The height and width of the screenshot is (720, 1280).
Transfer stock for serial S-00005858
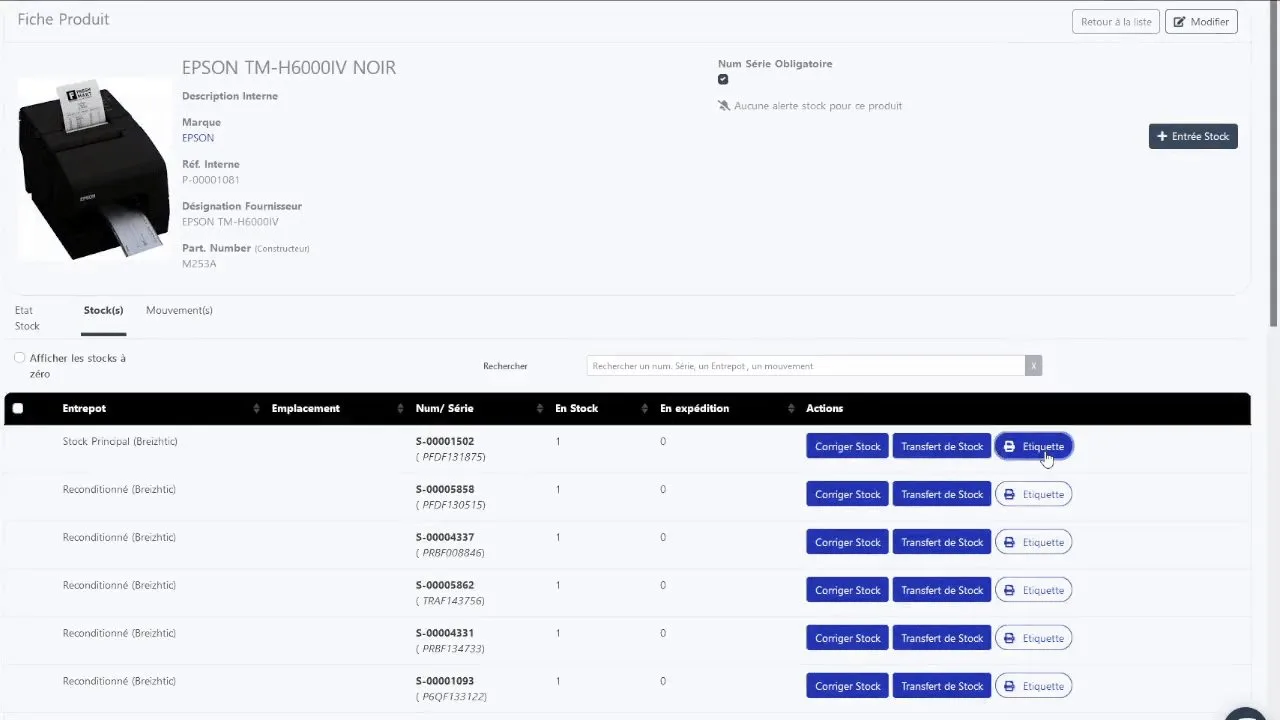coord(942,494)
